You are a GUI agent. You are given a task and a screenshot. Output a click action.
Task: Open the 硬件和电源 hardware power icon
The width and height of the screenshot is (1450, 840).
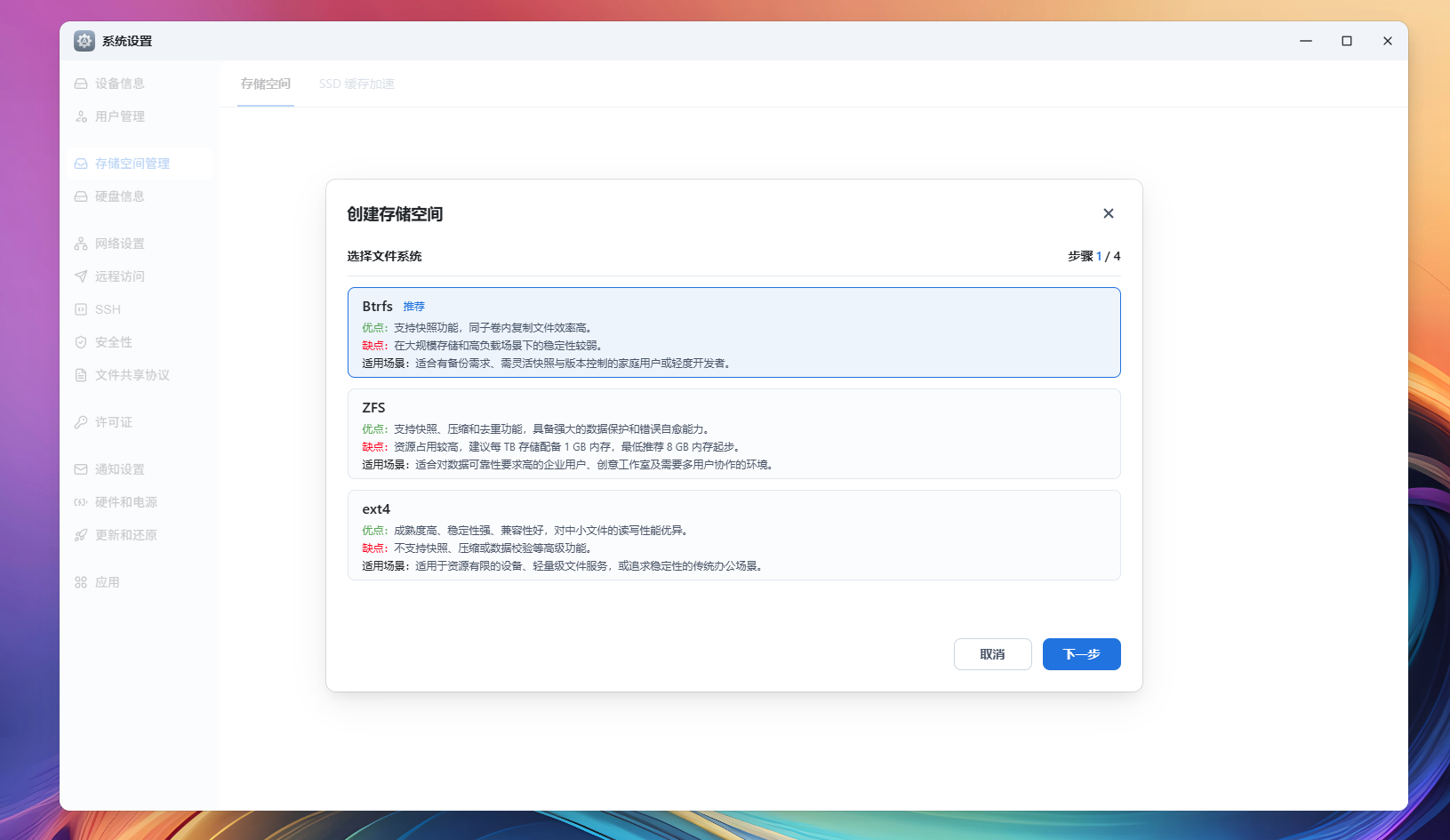83,501
